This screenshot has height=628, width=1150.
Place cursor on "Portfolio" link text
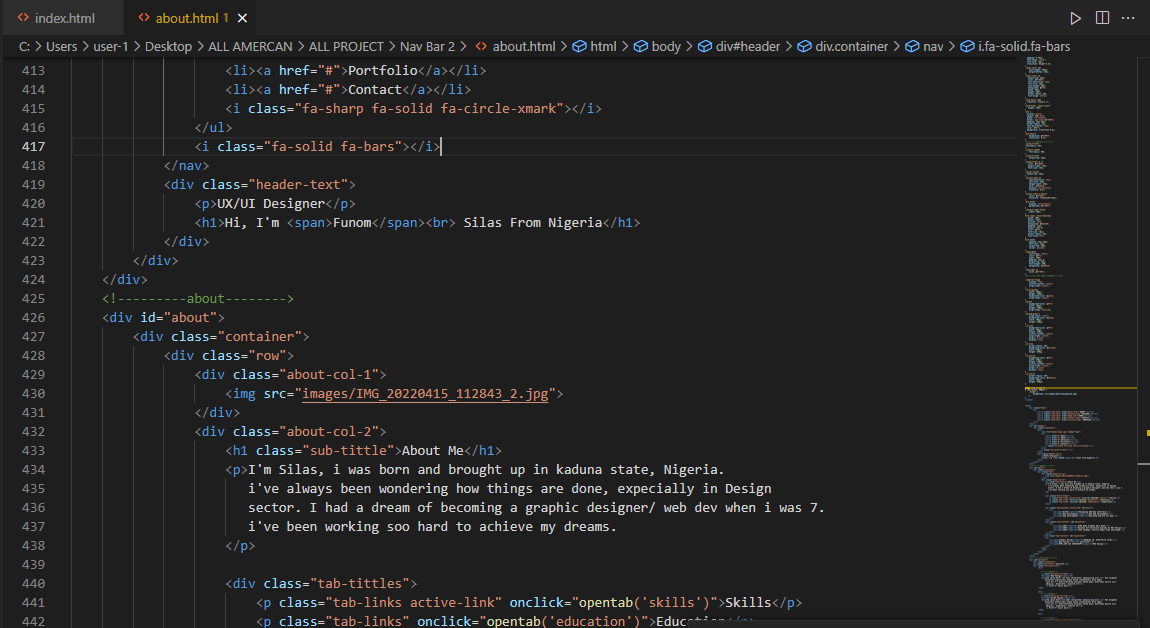(383, 70)
